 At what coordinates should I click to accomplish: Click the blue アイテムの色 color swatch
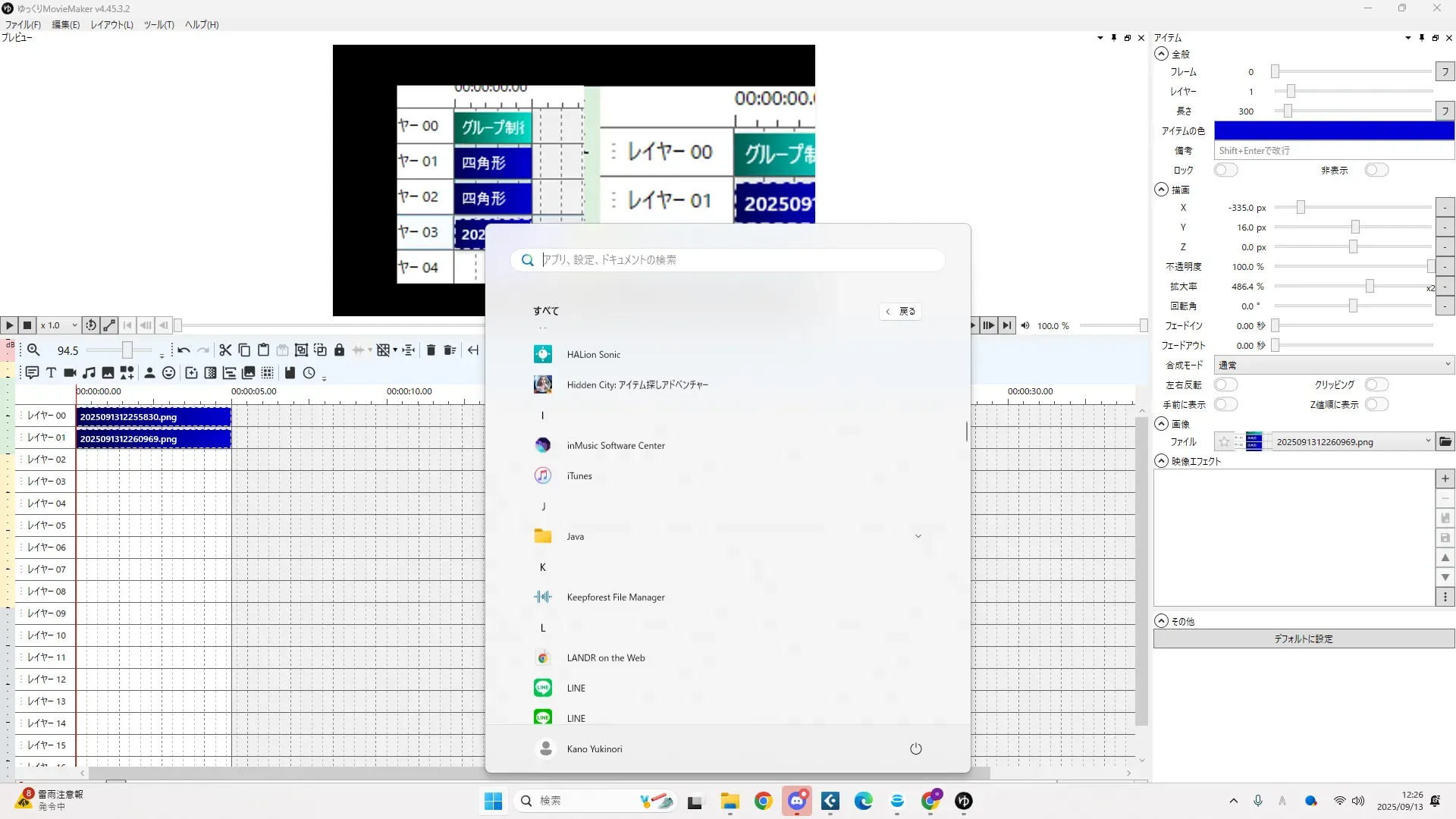(1333, 130)
